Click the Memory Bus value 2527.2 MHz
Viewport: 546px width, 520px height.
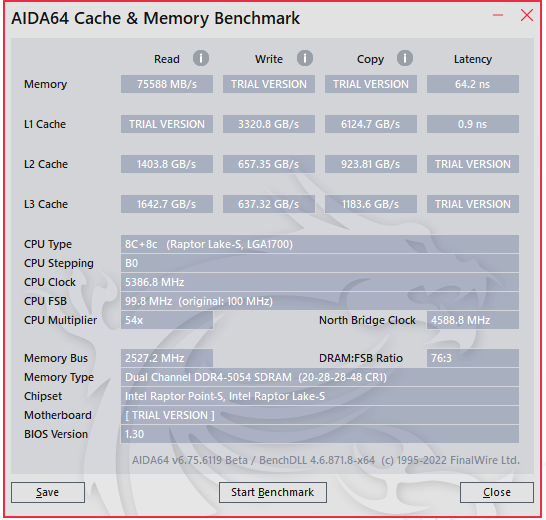click(x=167, y=358)
